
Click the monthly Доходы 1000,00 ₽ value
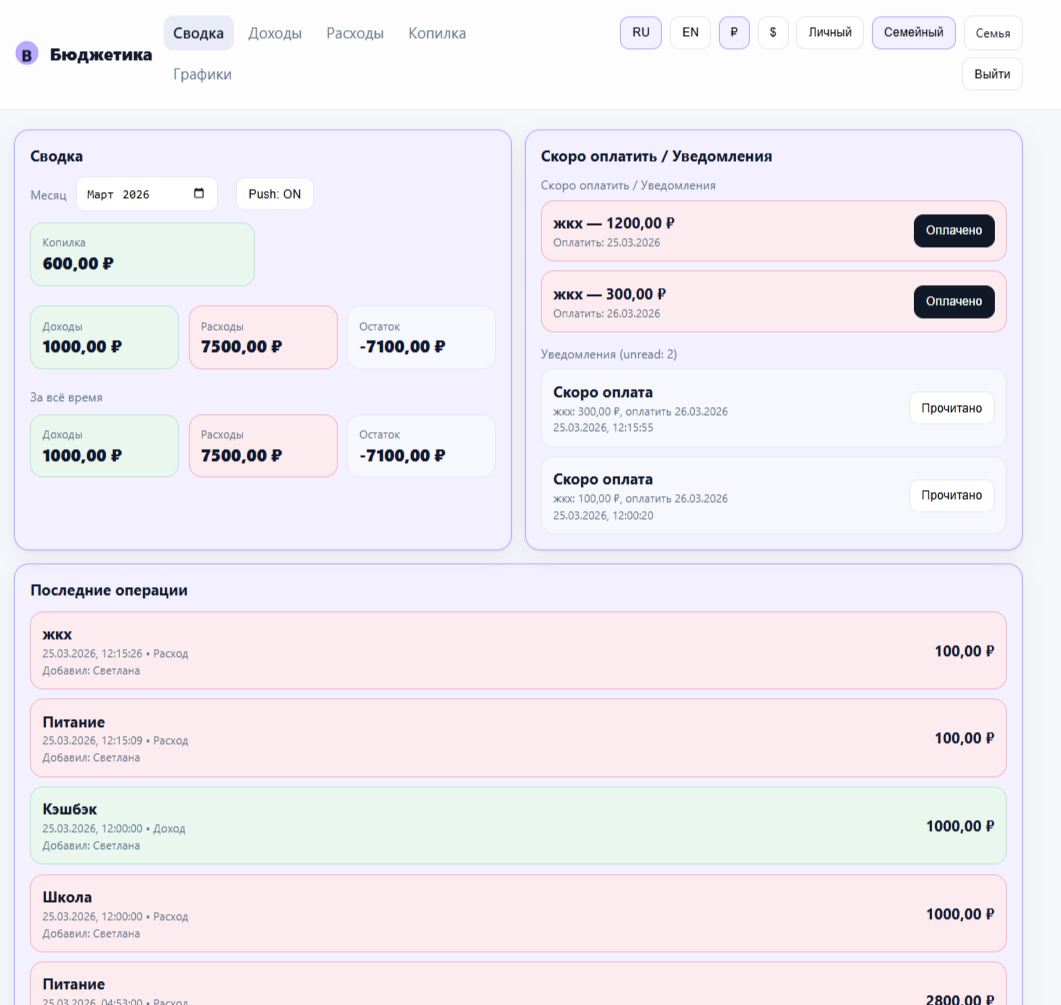82,347
